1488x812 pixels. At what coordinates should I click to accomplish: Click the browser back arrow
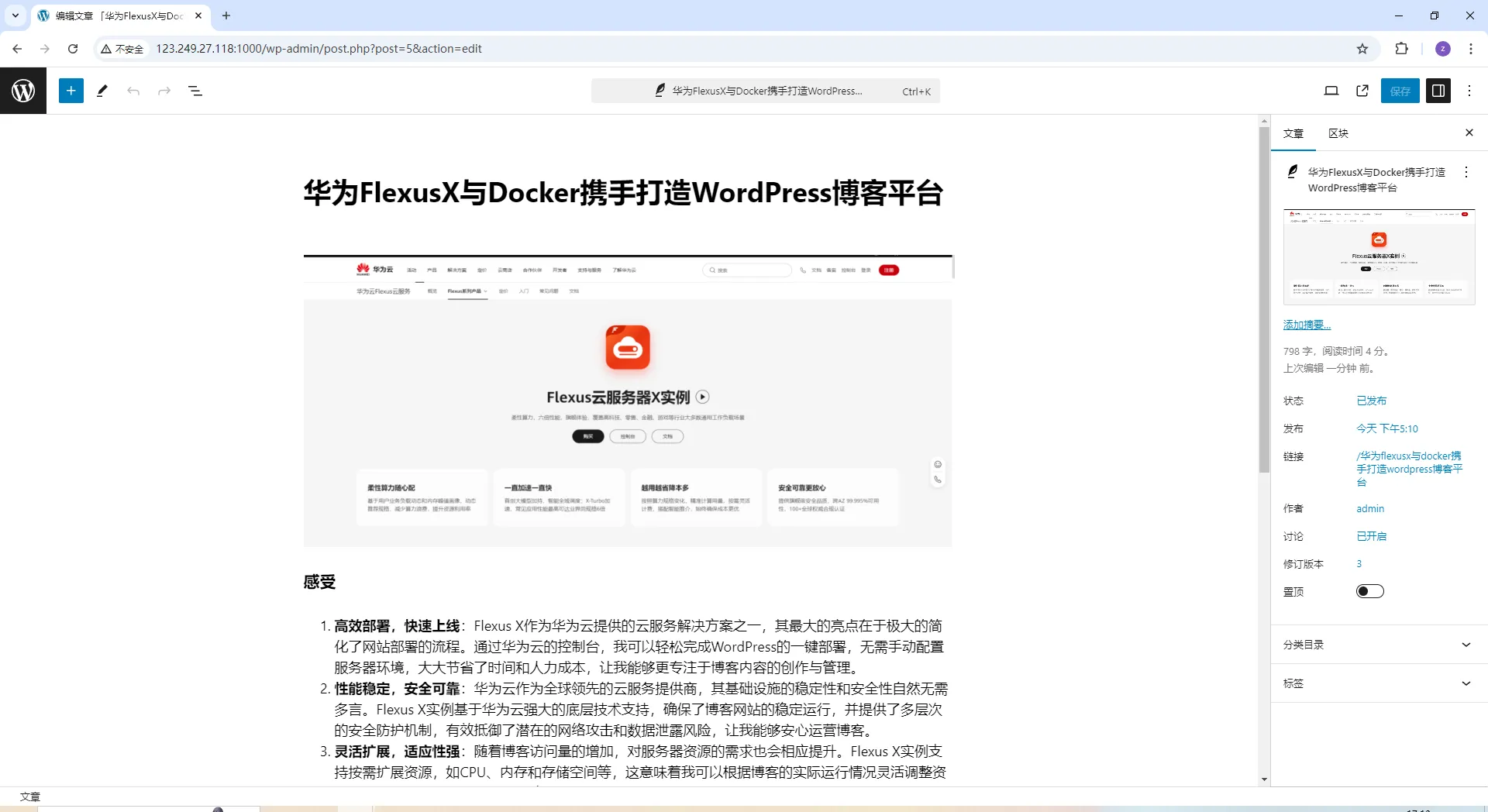(x=17, y=49)
